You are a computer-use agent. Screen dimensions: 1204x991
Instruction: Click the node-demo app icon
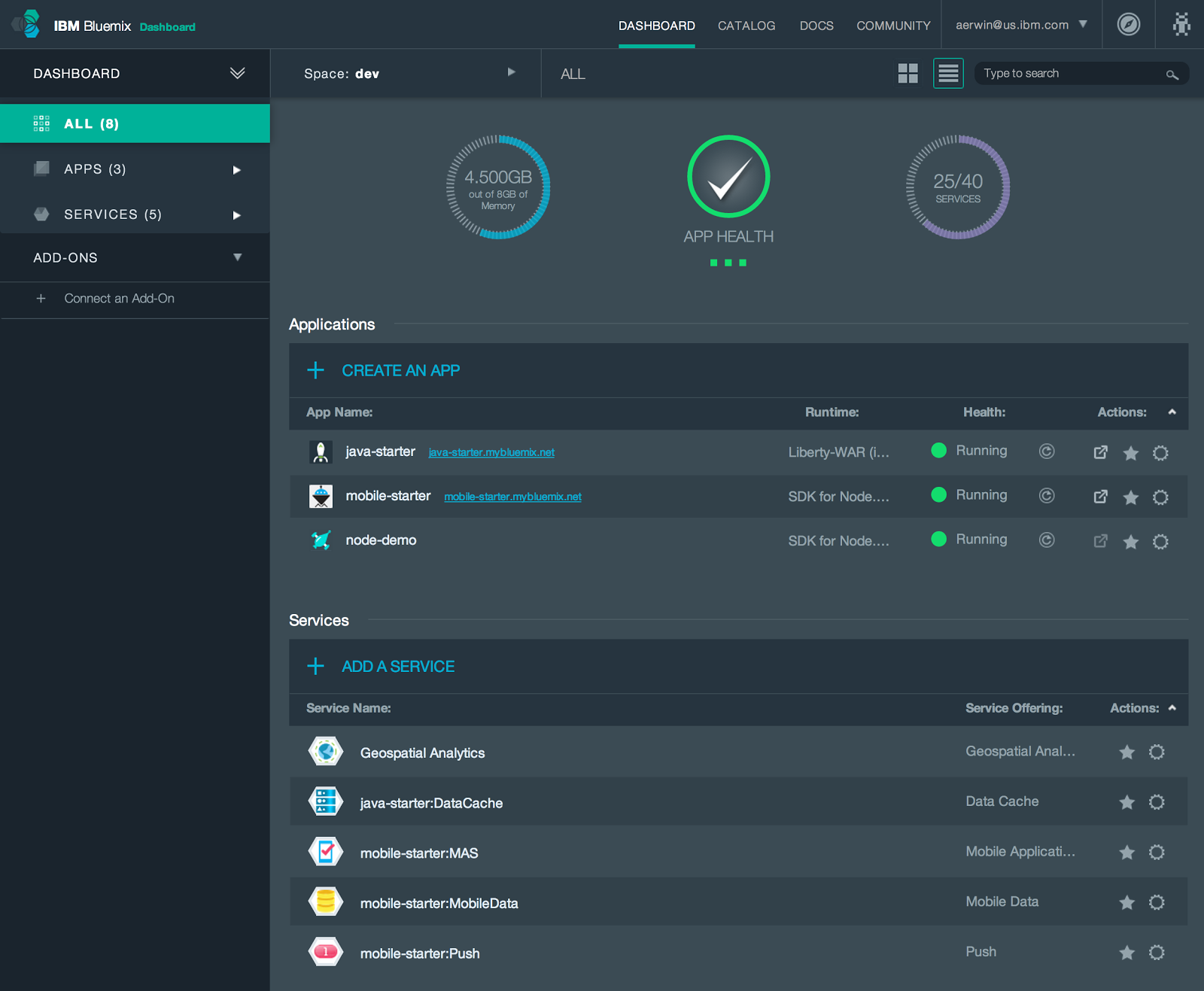coord(321,540)
